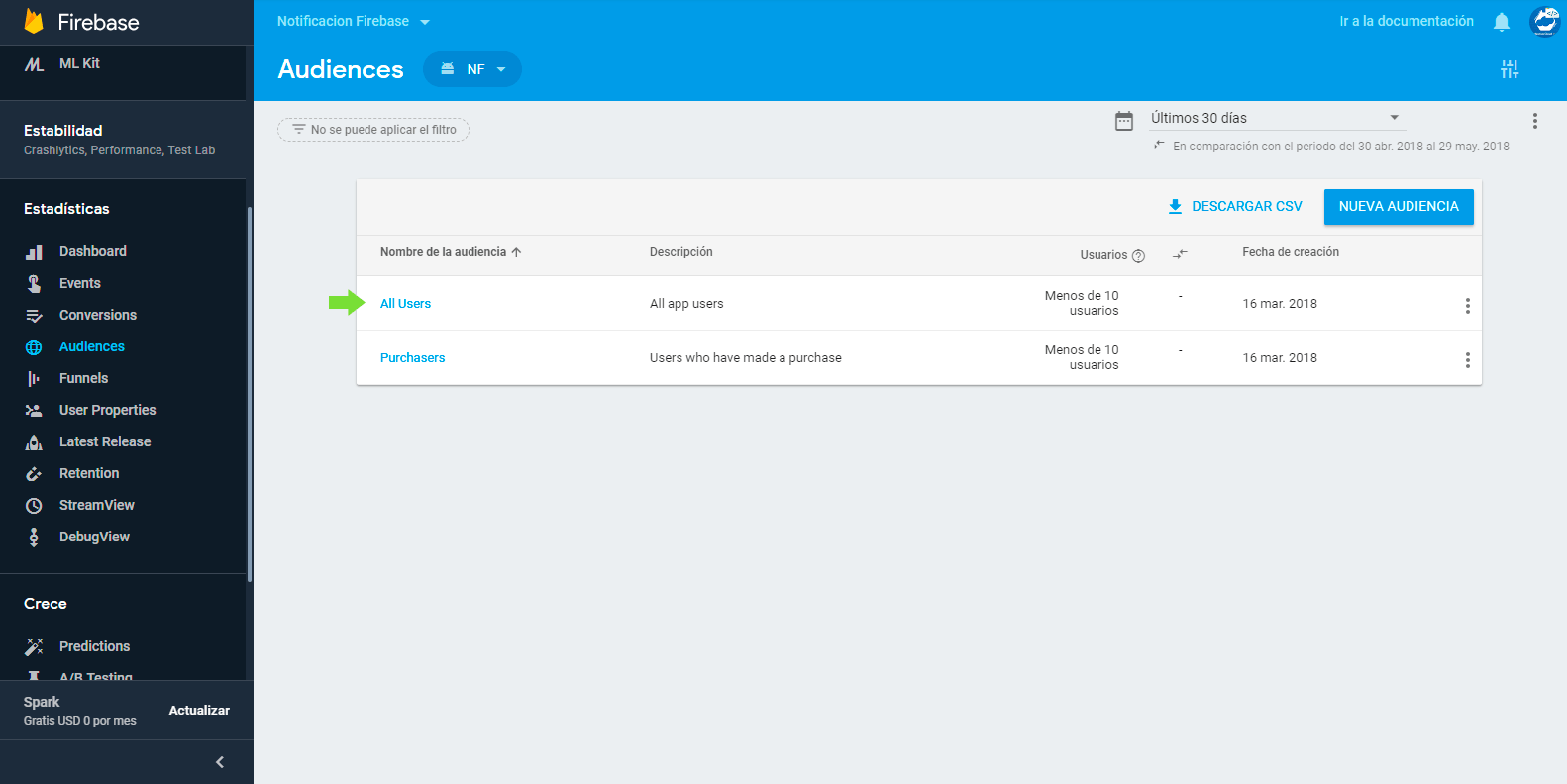Open three-dot menu for All Users row
The height and width of the screenshot is (784, 1567).
coord(1467,306)
